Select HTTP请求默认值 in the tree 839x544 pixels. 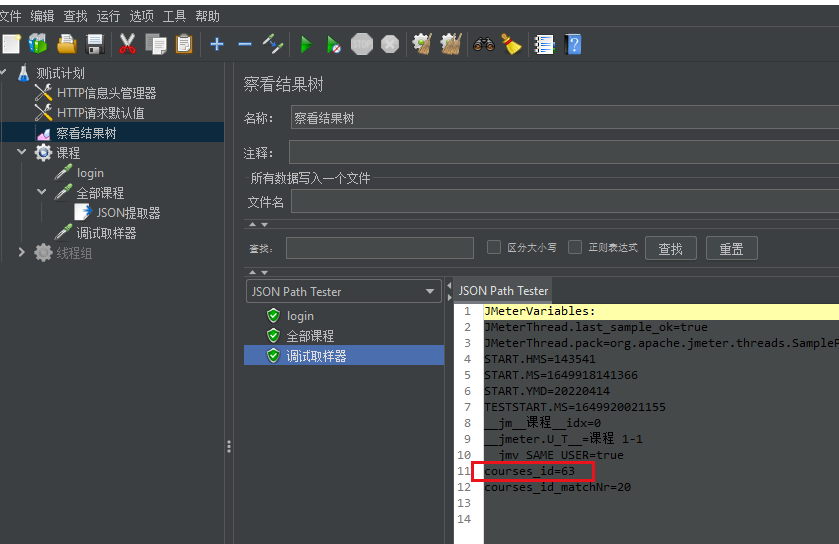(x=100, y=113)
